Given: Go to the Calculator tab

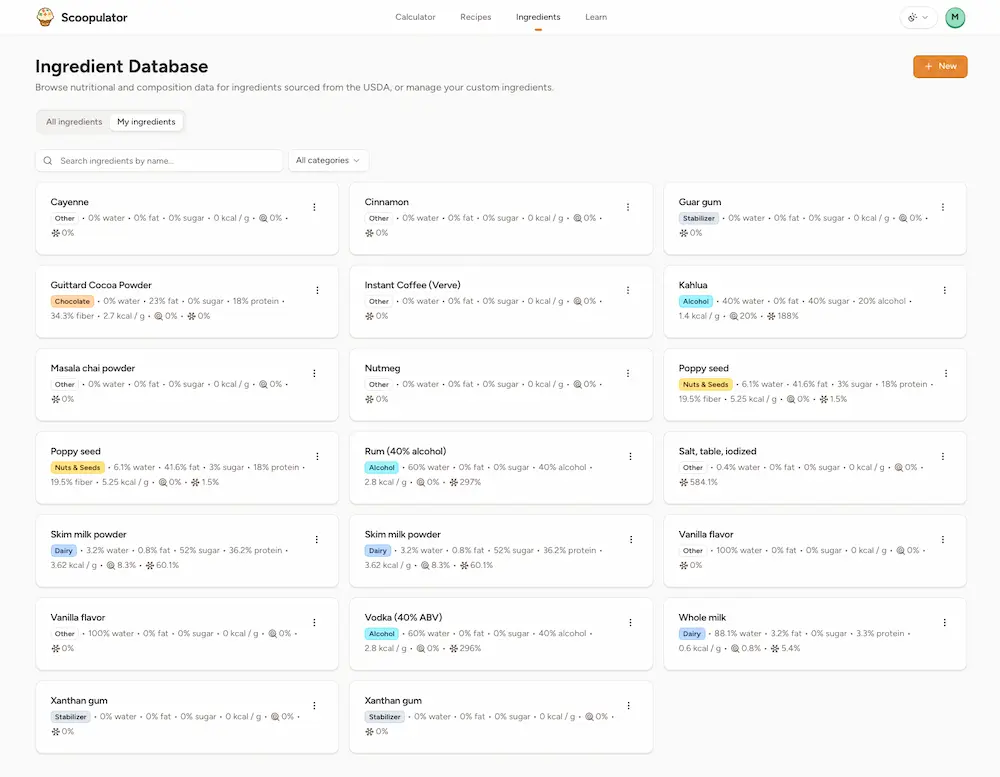Looking at the screenshot, I should [415, 17].
